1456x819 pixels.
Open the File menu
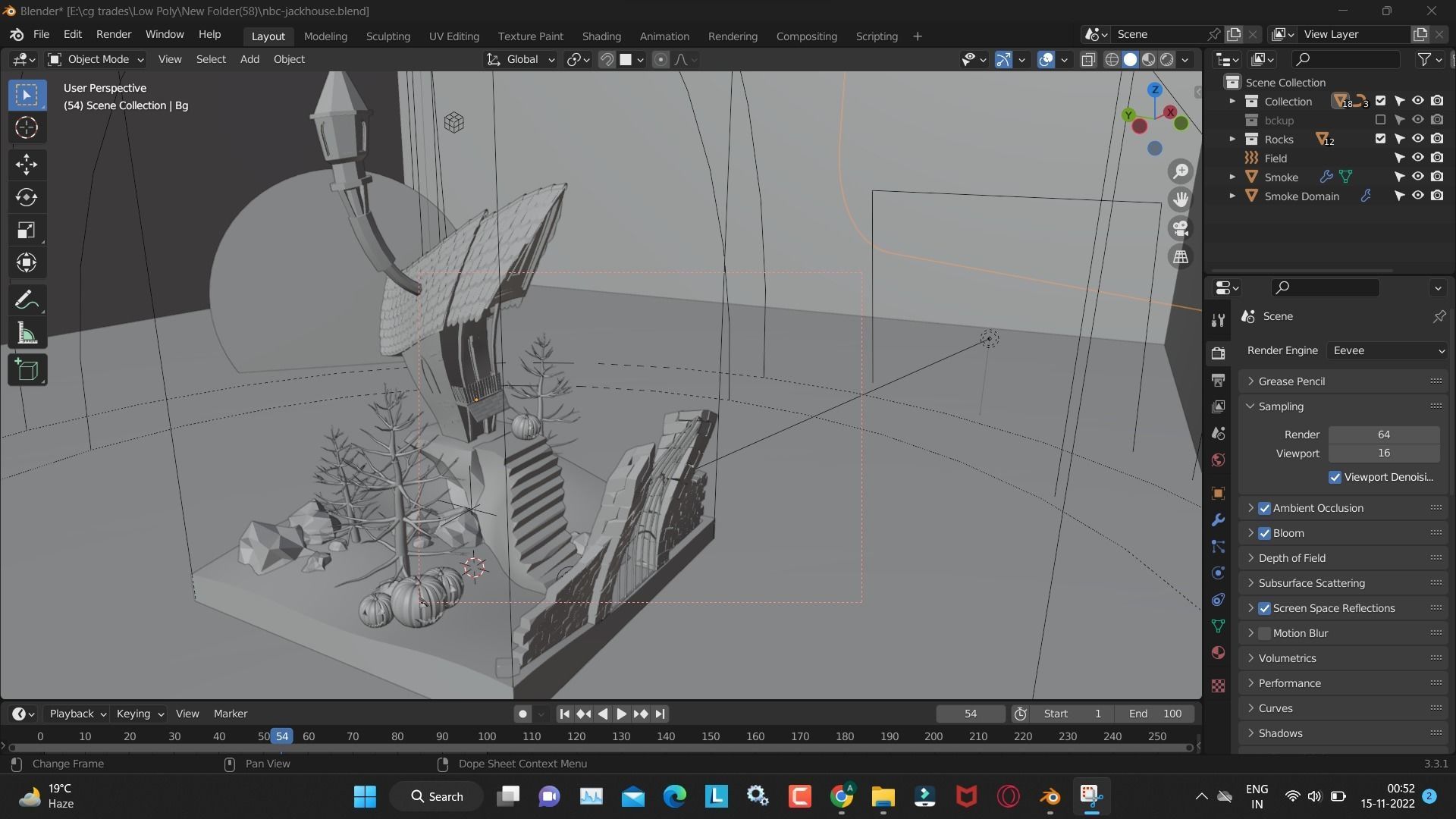tap(41, 34)
